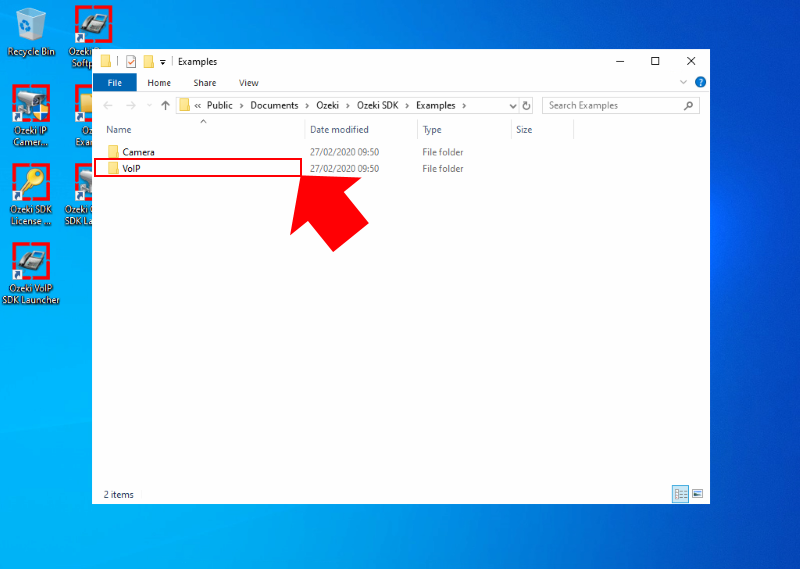Switch to Details view layout
800x569 pixels.
(x=680, y=494)
